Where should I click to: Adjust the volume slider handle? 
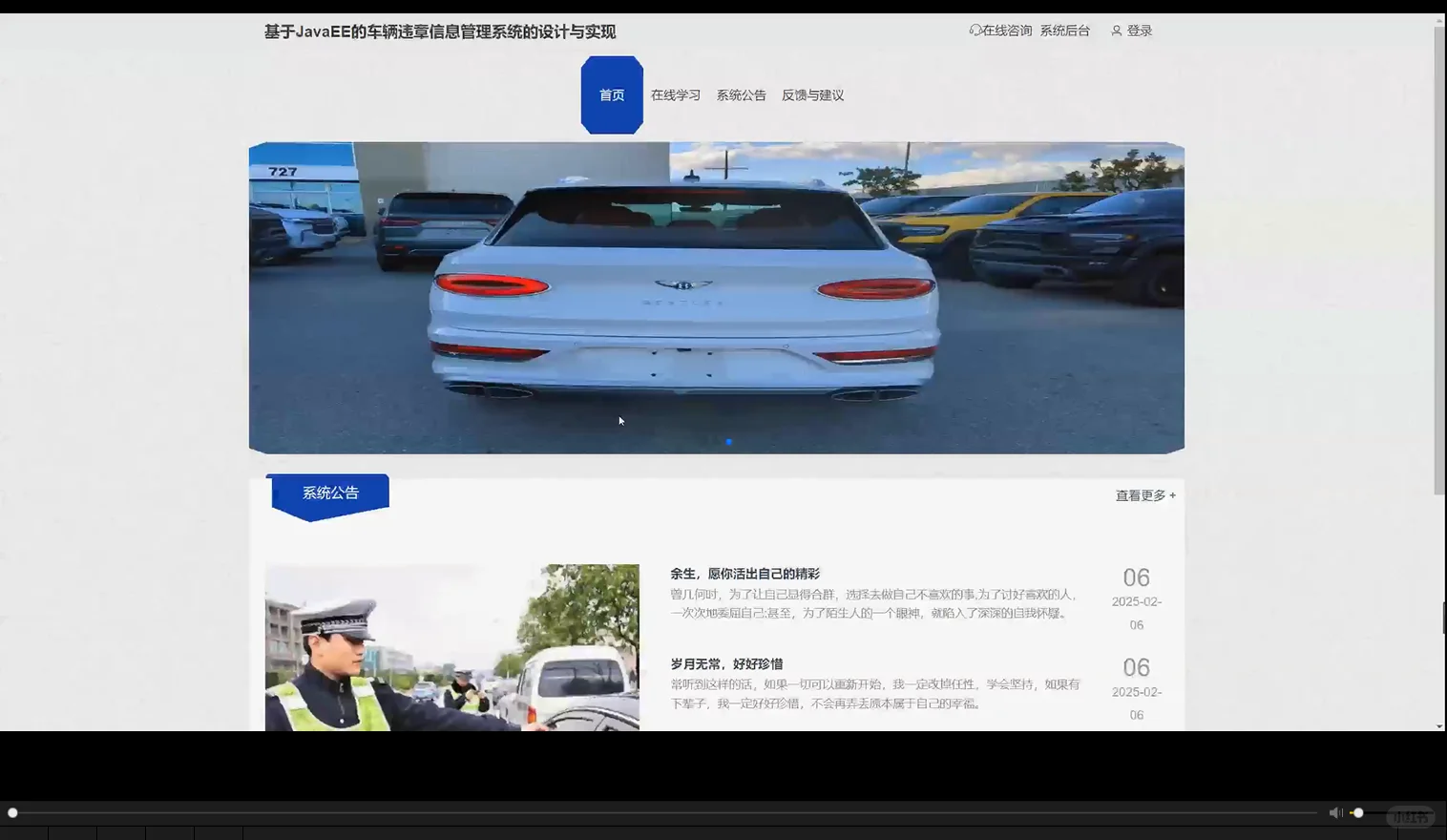(1358, 812)
